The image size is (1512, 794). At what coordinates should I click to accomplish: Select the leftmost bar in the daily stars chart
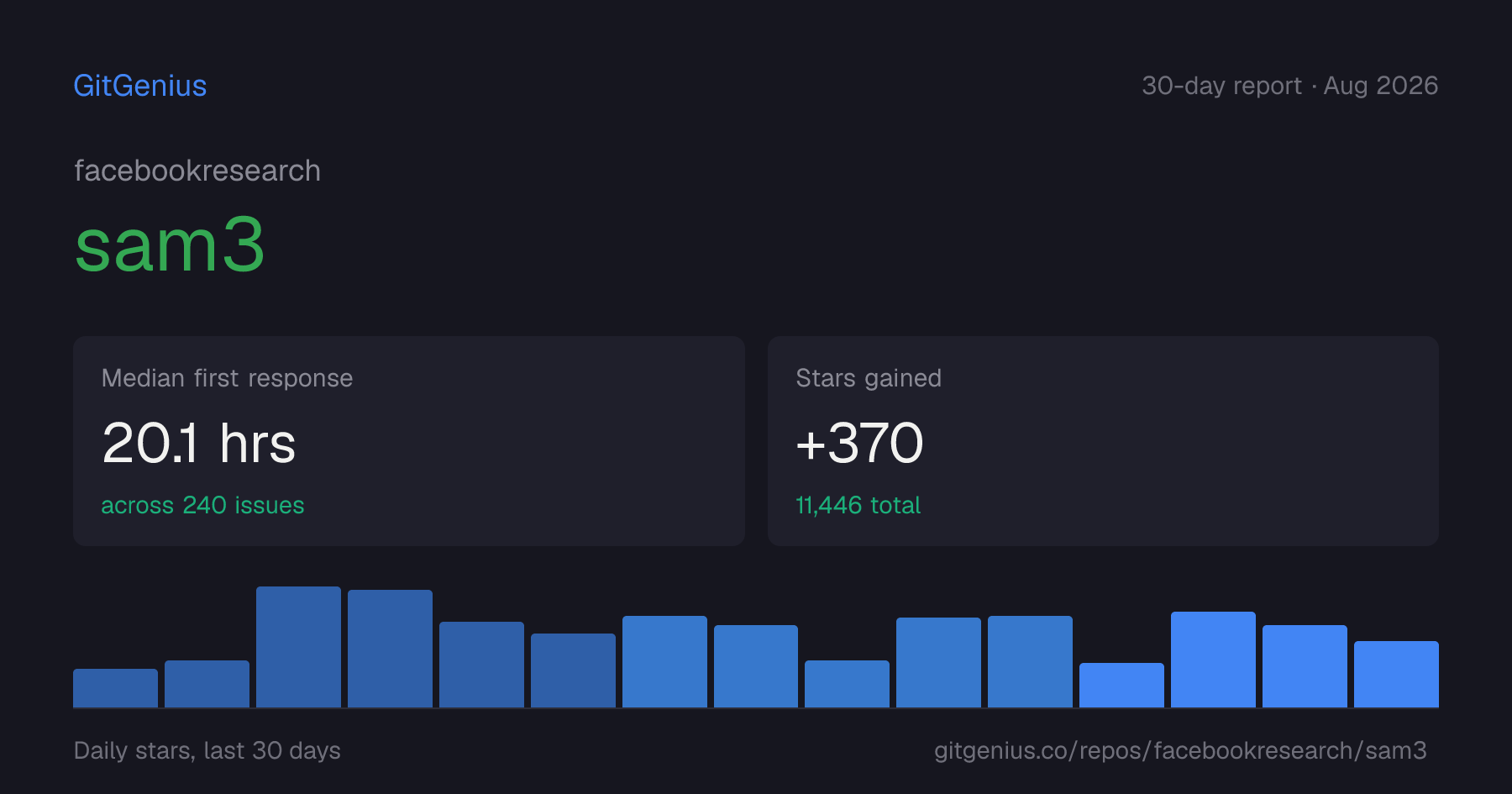115,688
